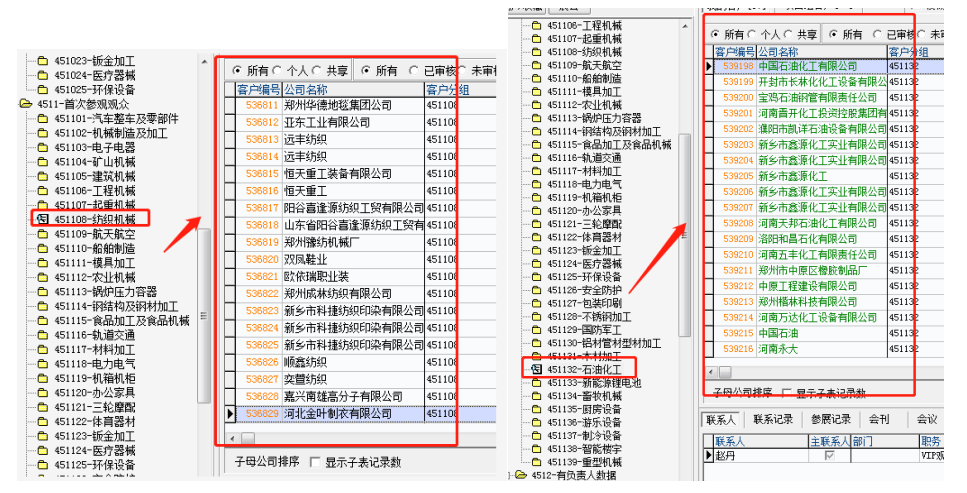Viewport: 967px width, 493px height.
Task: Click contact name 赵丹
Action: pyautogui.click(x=725, y=456)
